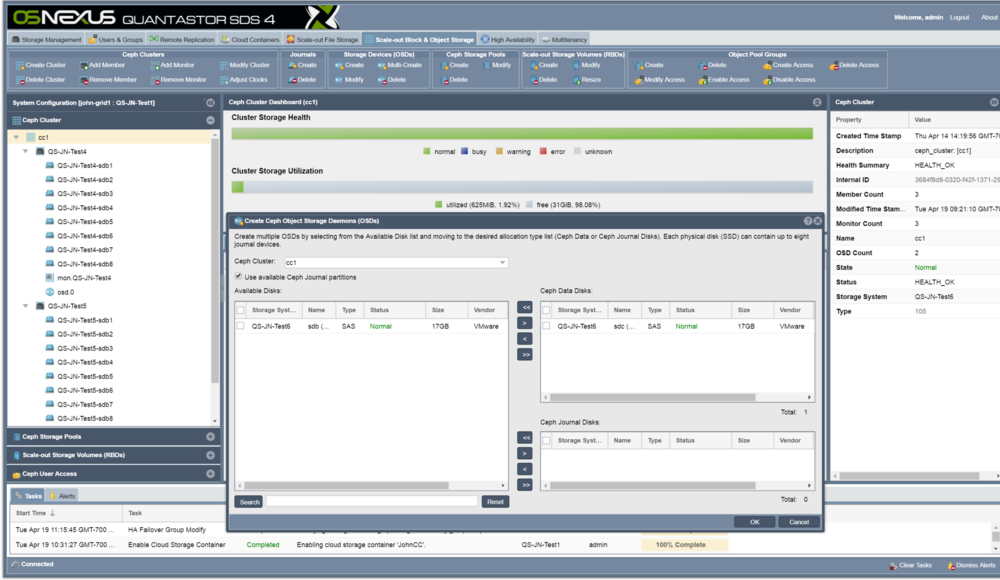Click mon.QS-JN-Test4 in the cluster tree
Image resolution: width=1000 pixels, height=580 pixels.
(78, 278)
